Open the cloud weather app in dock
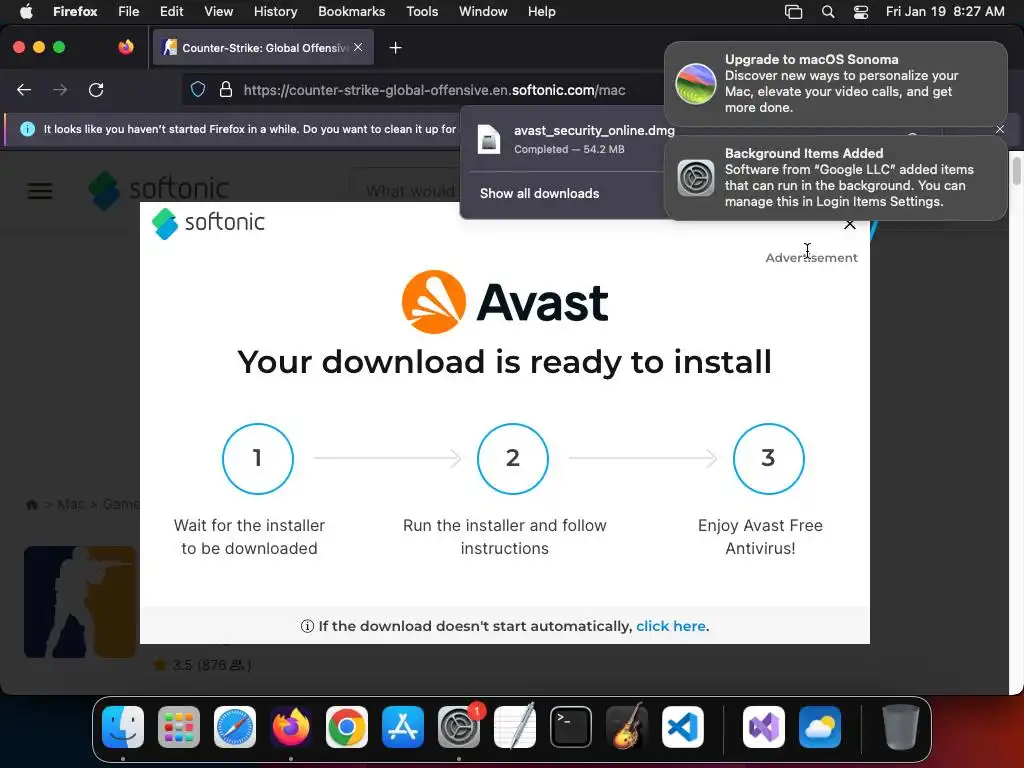1024x768 pixels. point(820,727)
